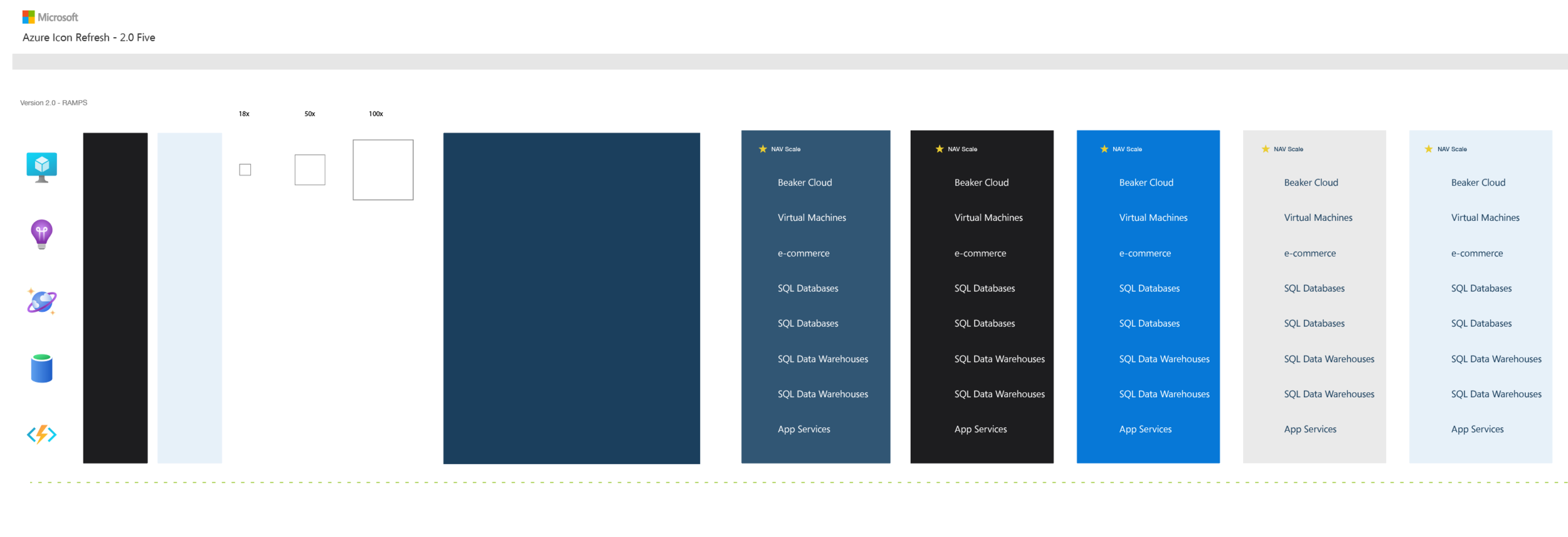The image size is (1568, 537).
Task: Click the star in the slate blue panel
Action: point(763,149)
